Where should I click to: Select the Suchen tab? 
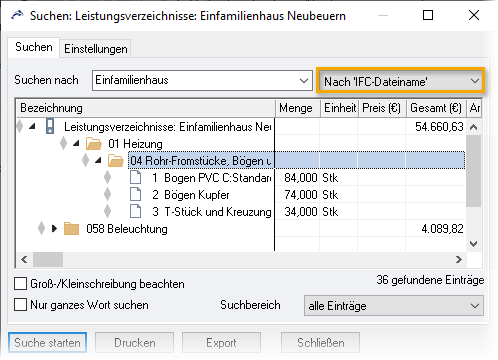tap(34, 47)
